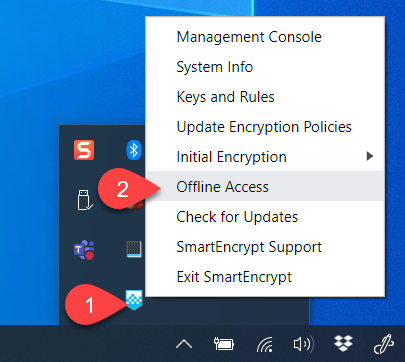Select Check for Updates
The height and width of the screenshot is (362, 405).
(x=265, y=217)
